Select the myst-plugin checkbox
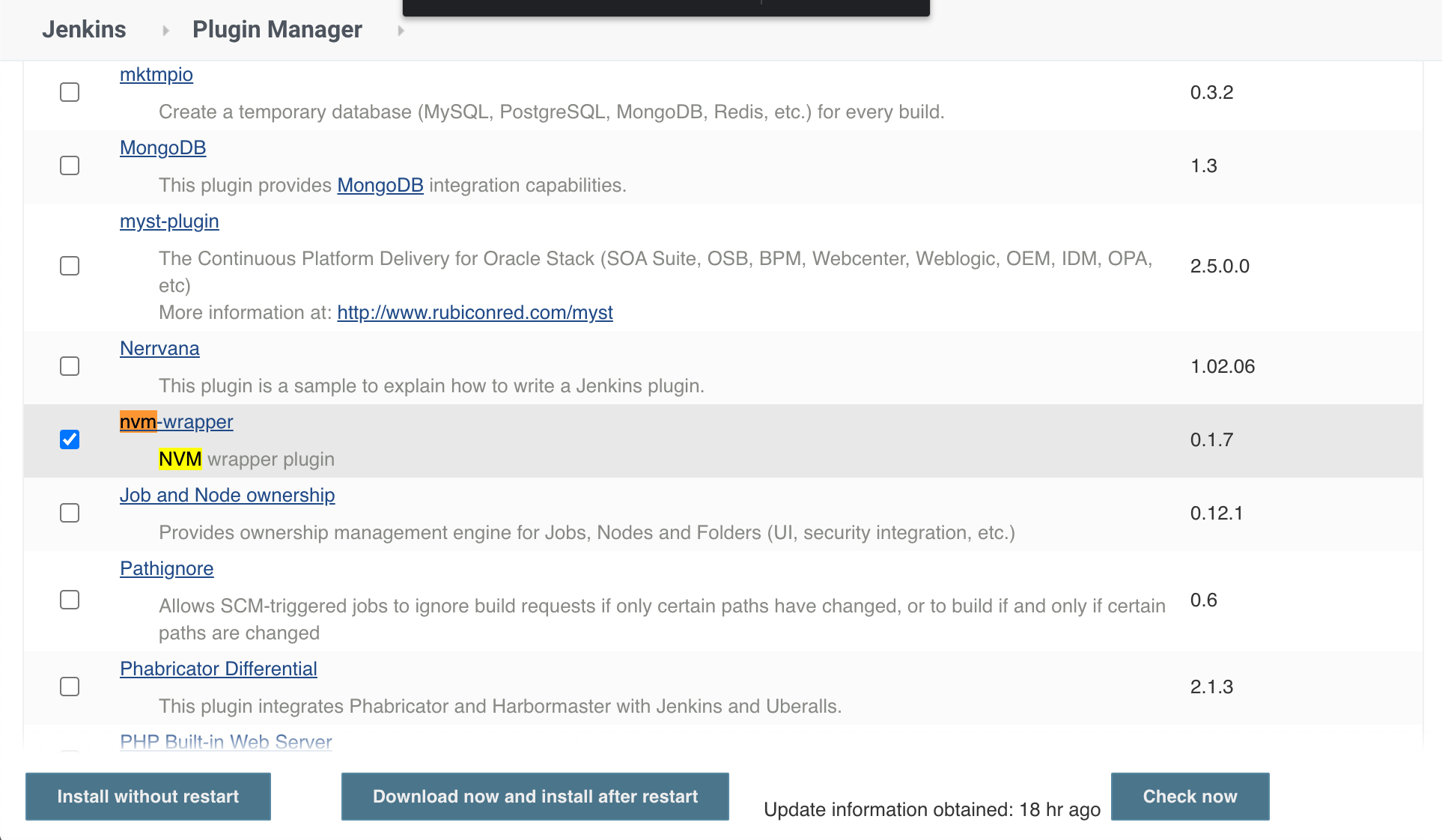 (70, 266)
